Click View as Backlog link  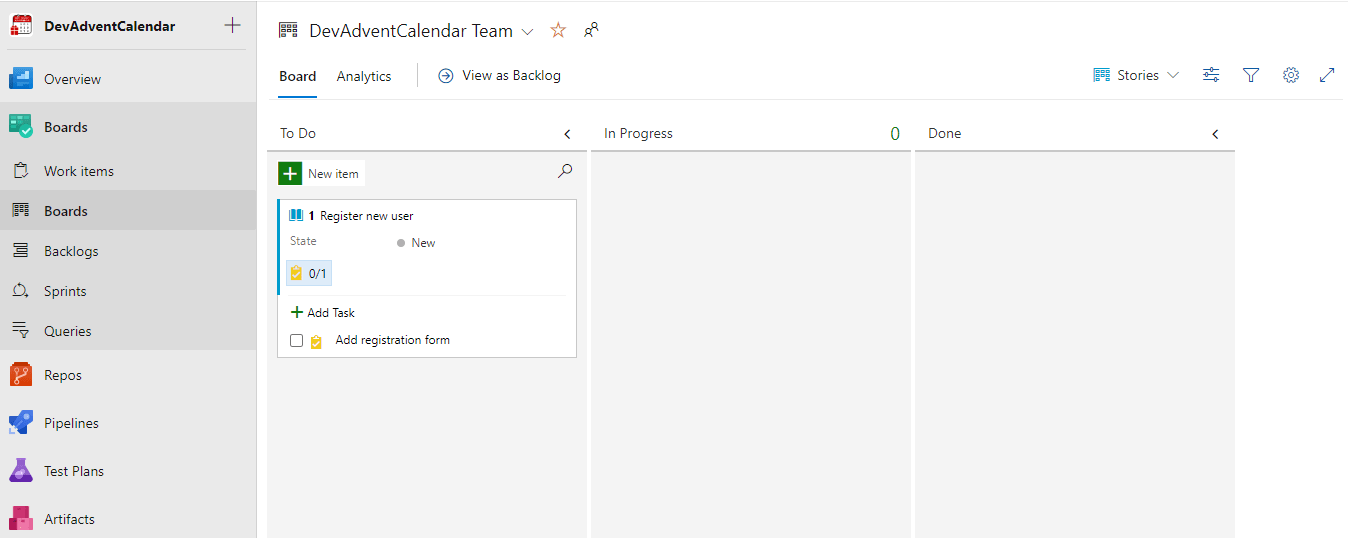coord(500,75)
